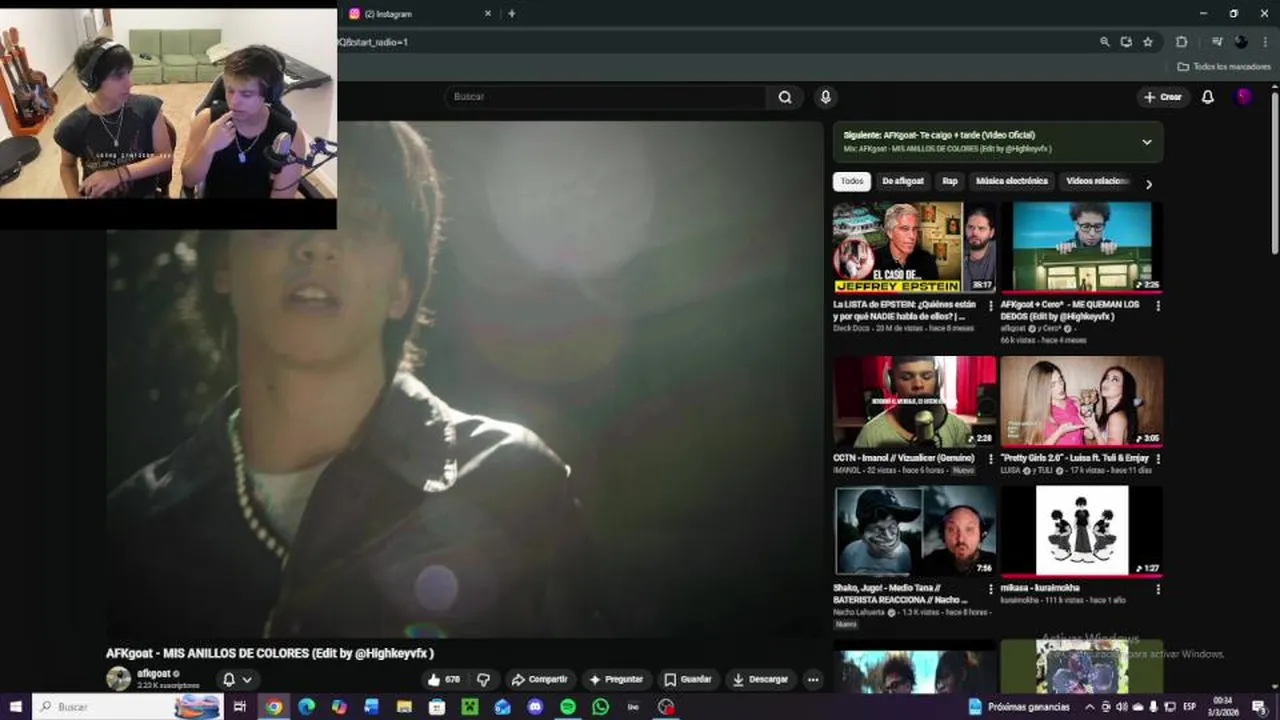The height and width of the screenshot is (720, 1280).
Task: Open Discord from the taskbar
Action: [x=535, y=707]
